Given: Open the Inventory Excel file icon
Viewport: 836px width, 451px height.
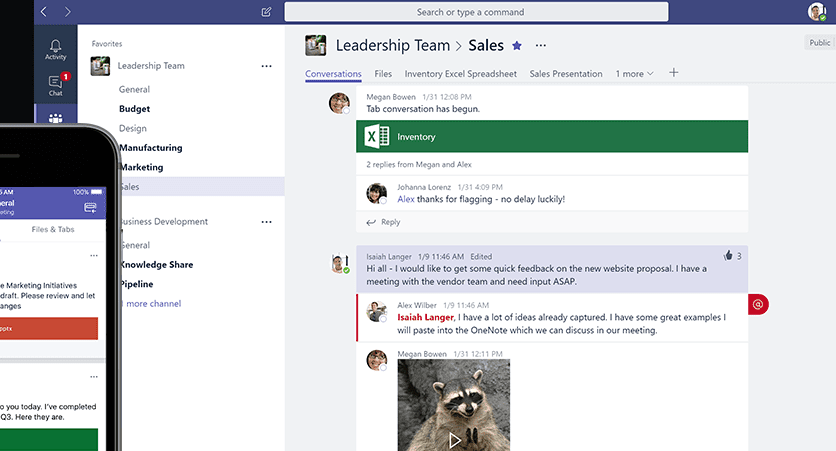Looking at the screenshot, I should point(376,136).
